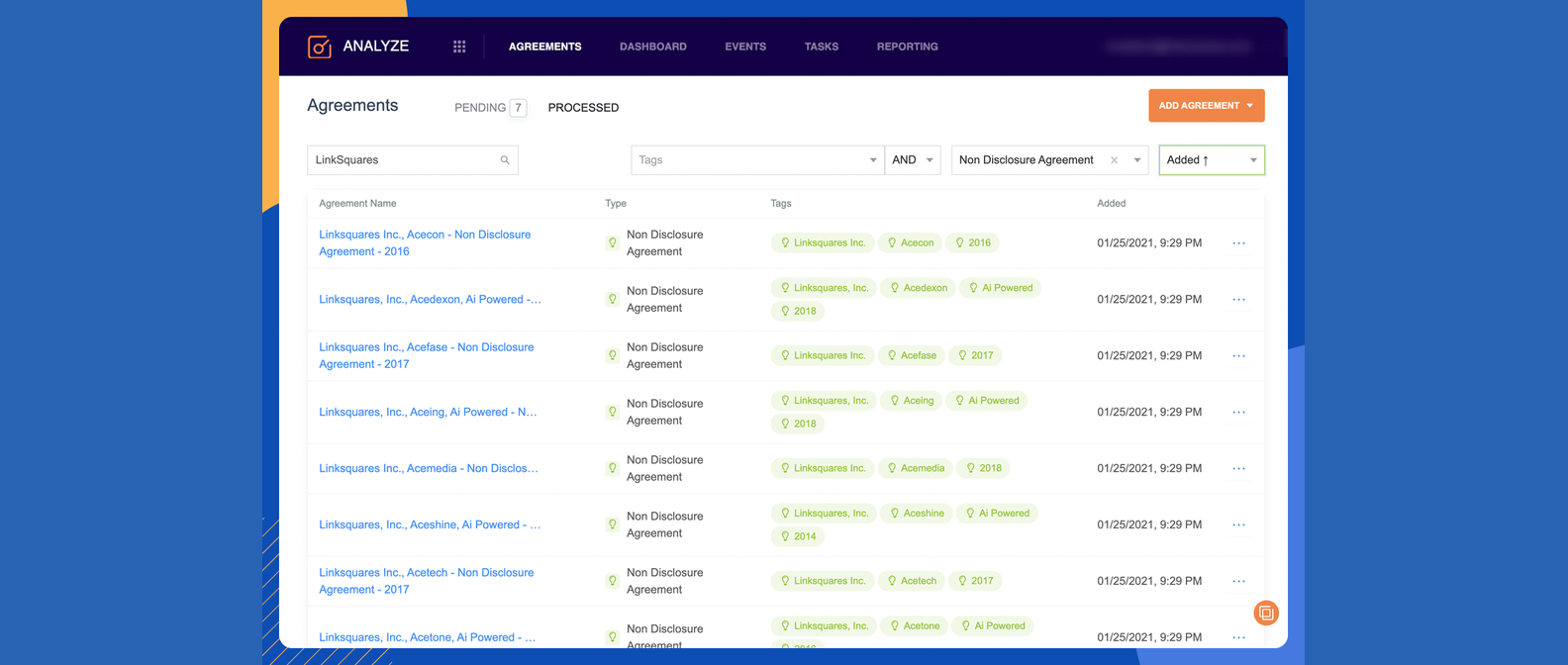Click the Agreement Name column header
The width and height of the screenshot is (1568, 665).
click(x=357, y=204)
